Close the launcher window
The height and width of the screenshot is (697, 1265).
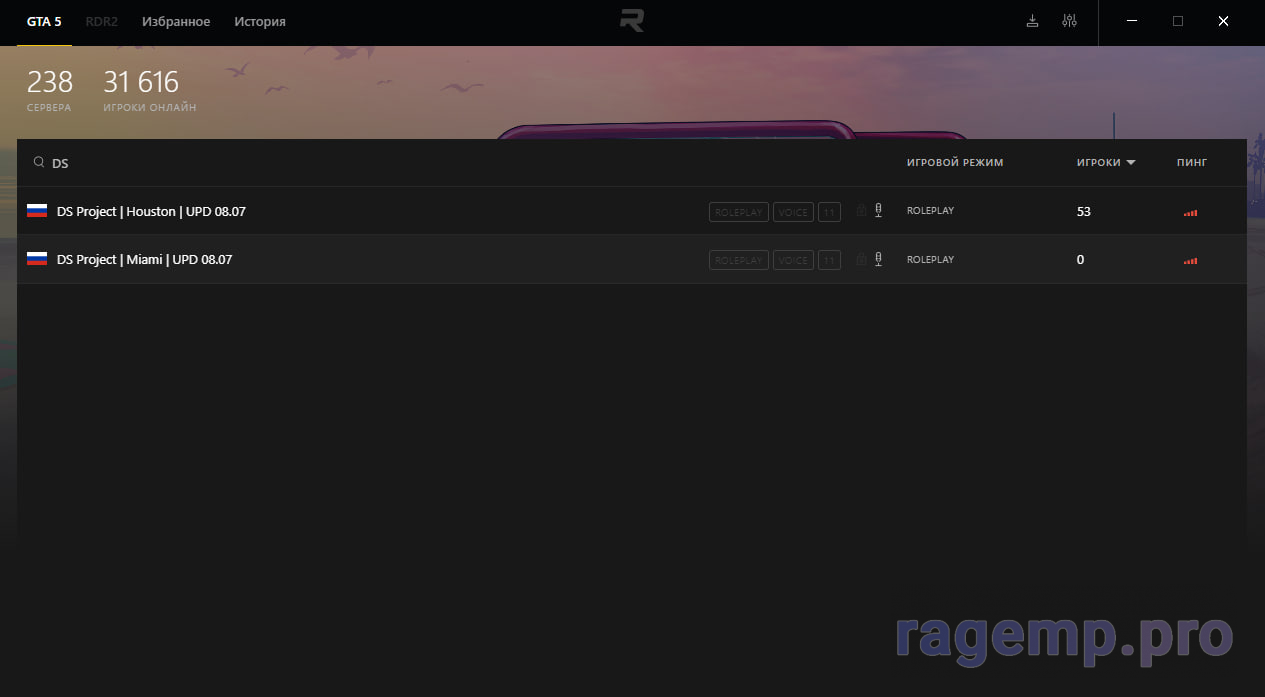(x=1223, y=21)
